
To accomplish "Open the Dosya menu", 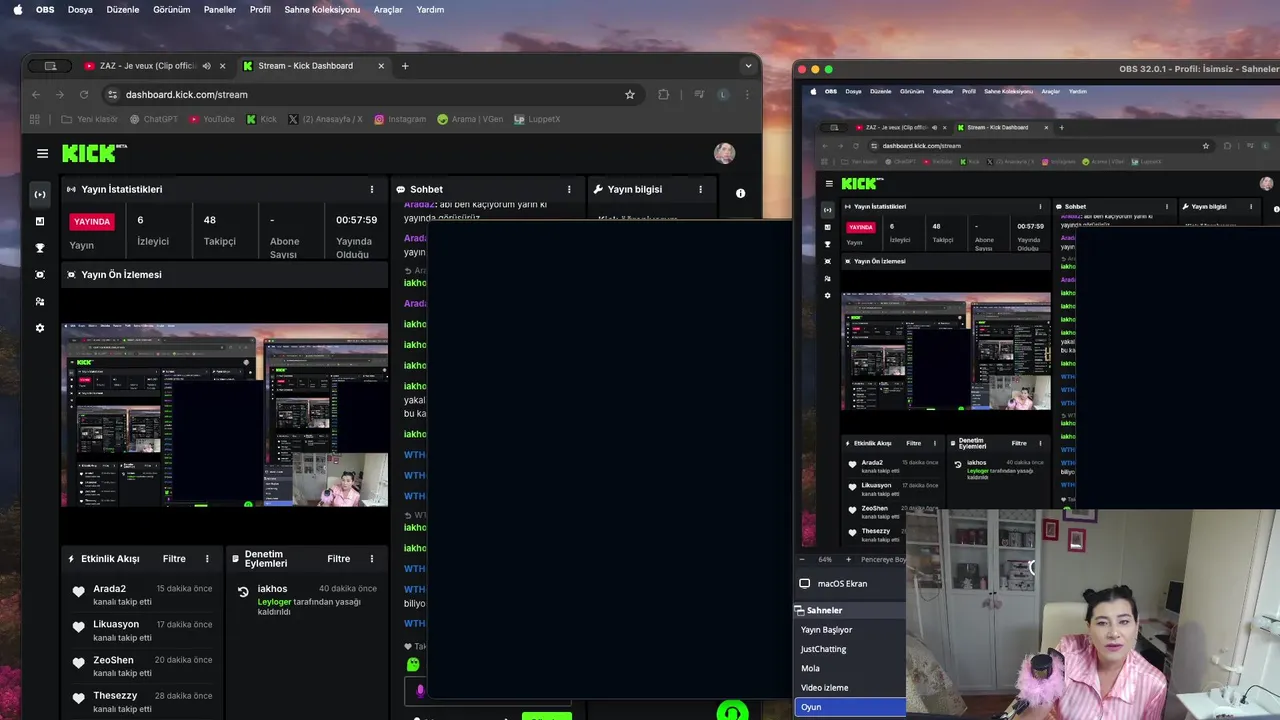I will click(80, 9).
